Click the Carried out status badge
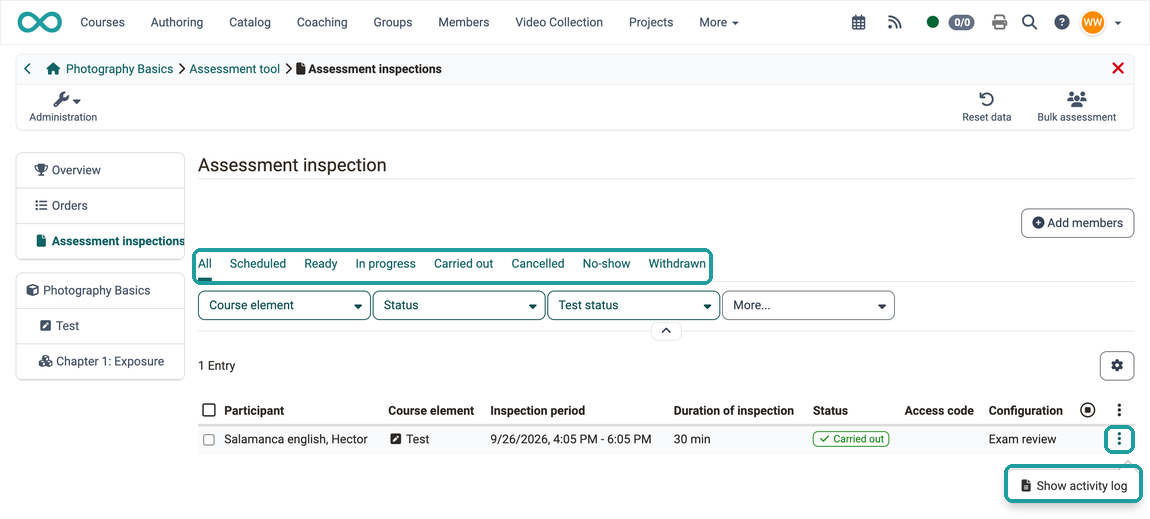Screen dimensions: 1150x519 pos(851,439)
